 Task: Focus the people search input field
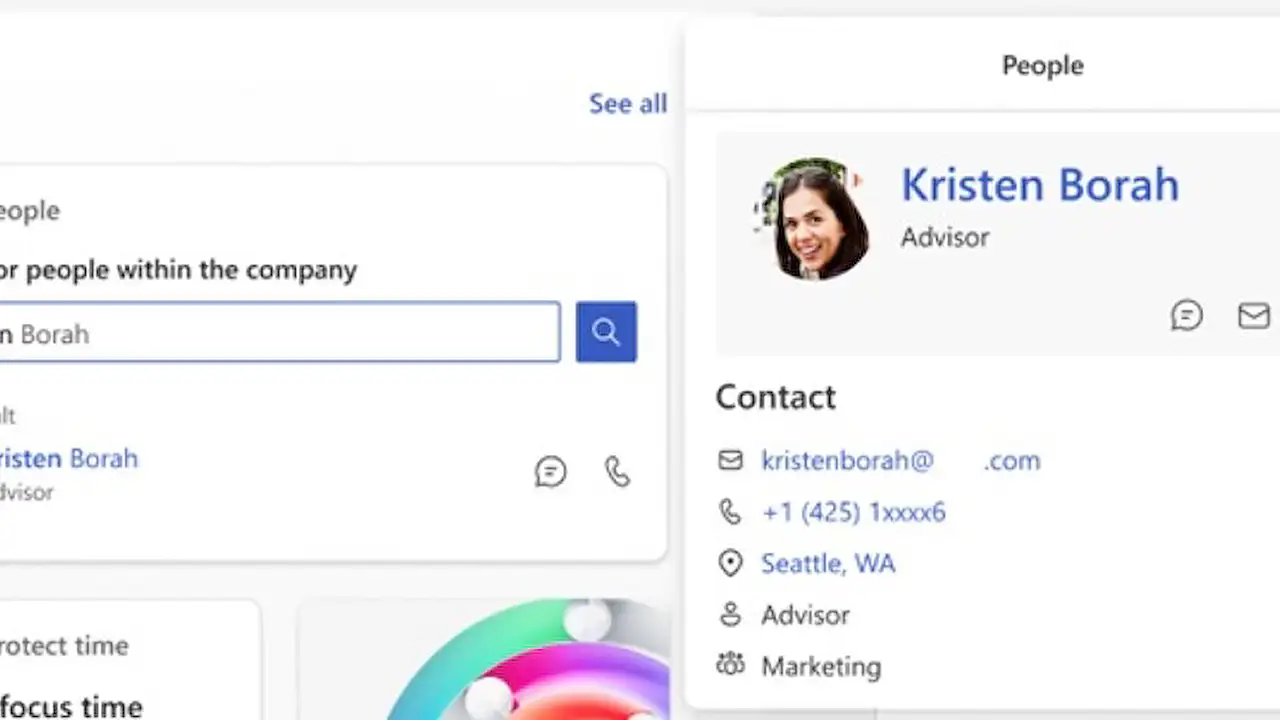point(280,333)
